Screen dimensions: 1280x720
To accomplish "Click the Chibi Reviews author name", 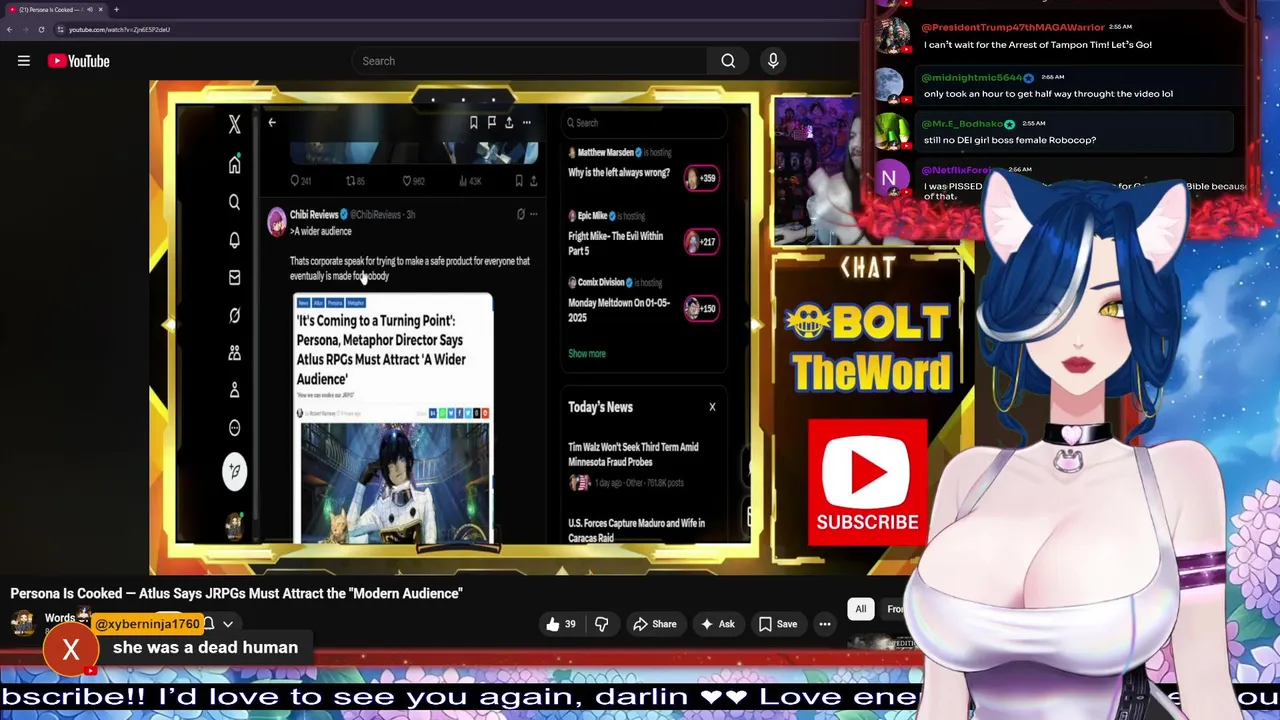I will [x=313, y=214].
